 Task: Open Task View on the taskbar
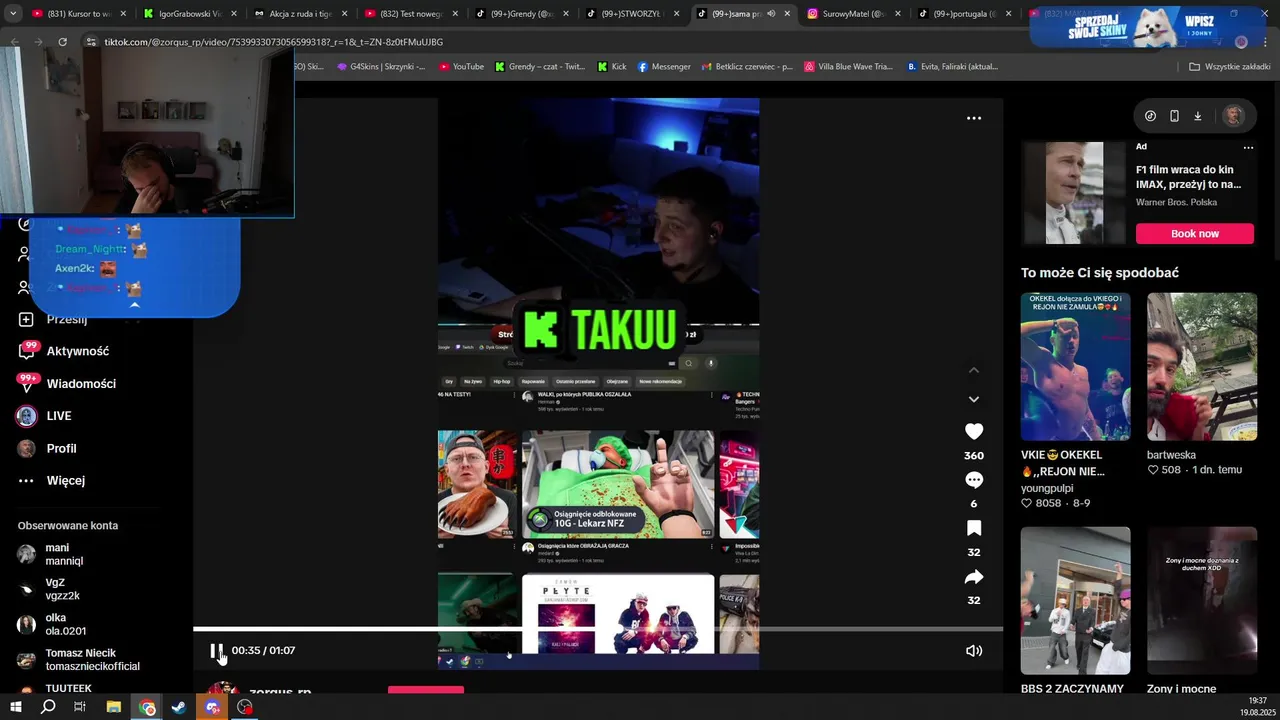(x=80, y=707)
